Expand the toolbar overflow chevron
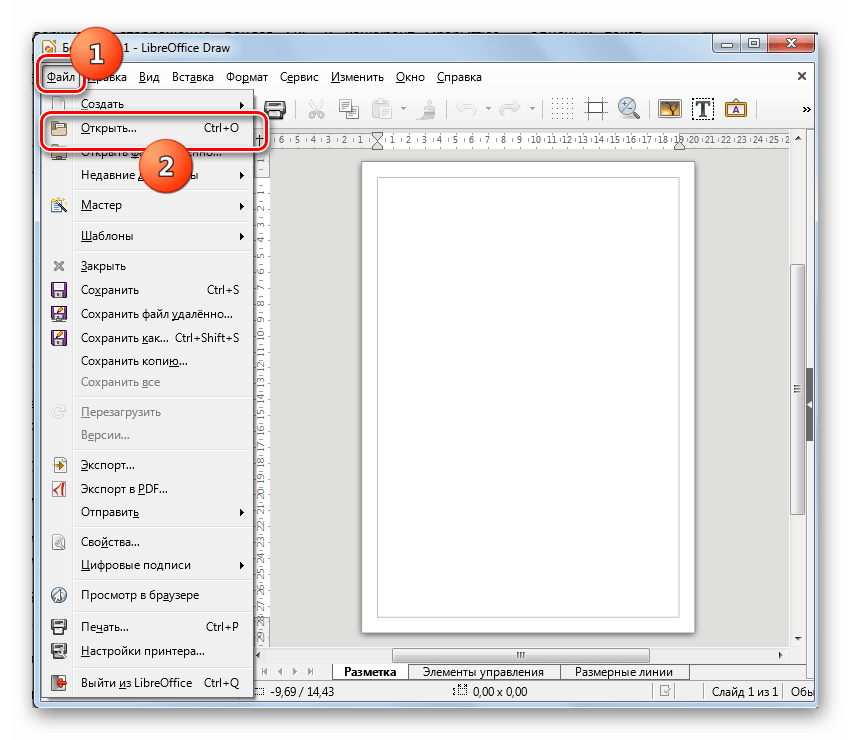 pos(806,109)
